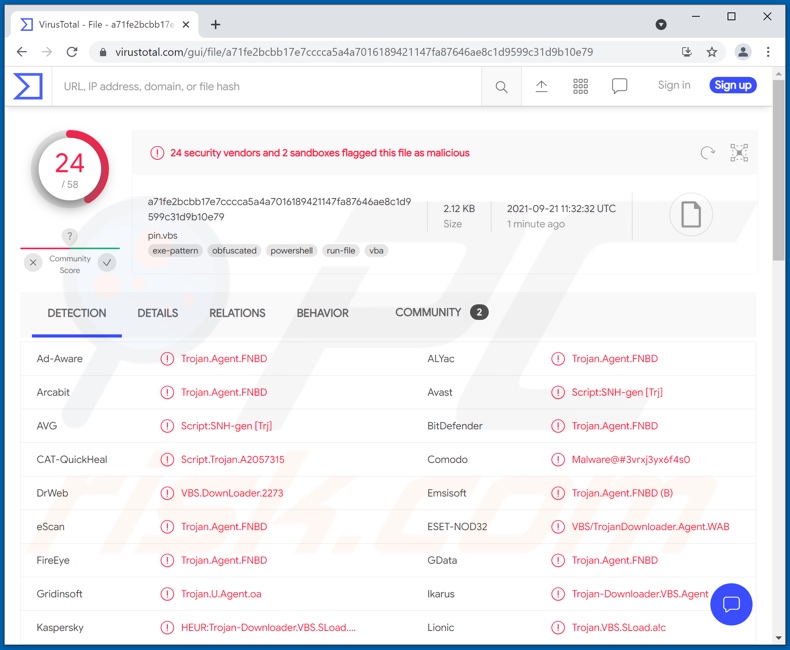
Task: Click the obfuscated tag
Action: [x=234, y=251]
